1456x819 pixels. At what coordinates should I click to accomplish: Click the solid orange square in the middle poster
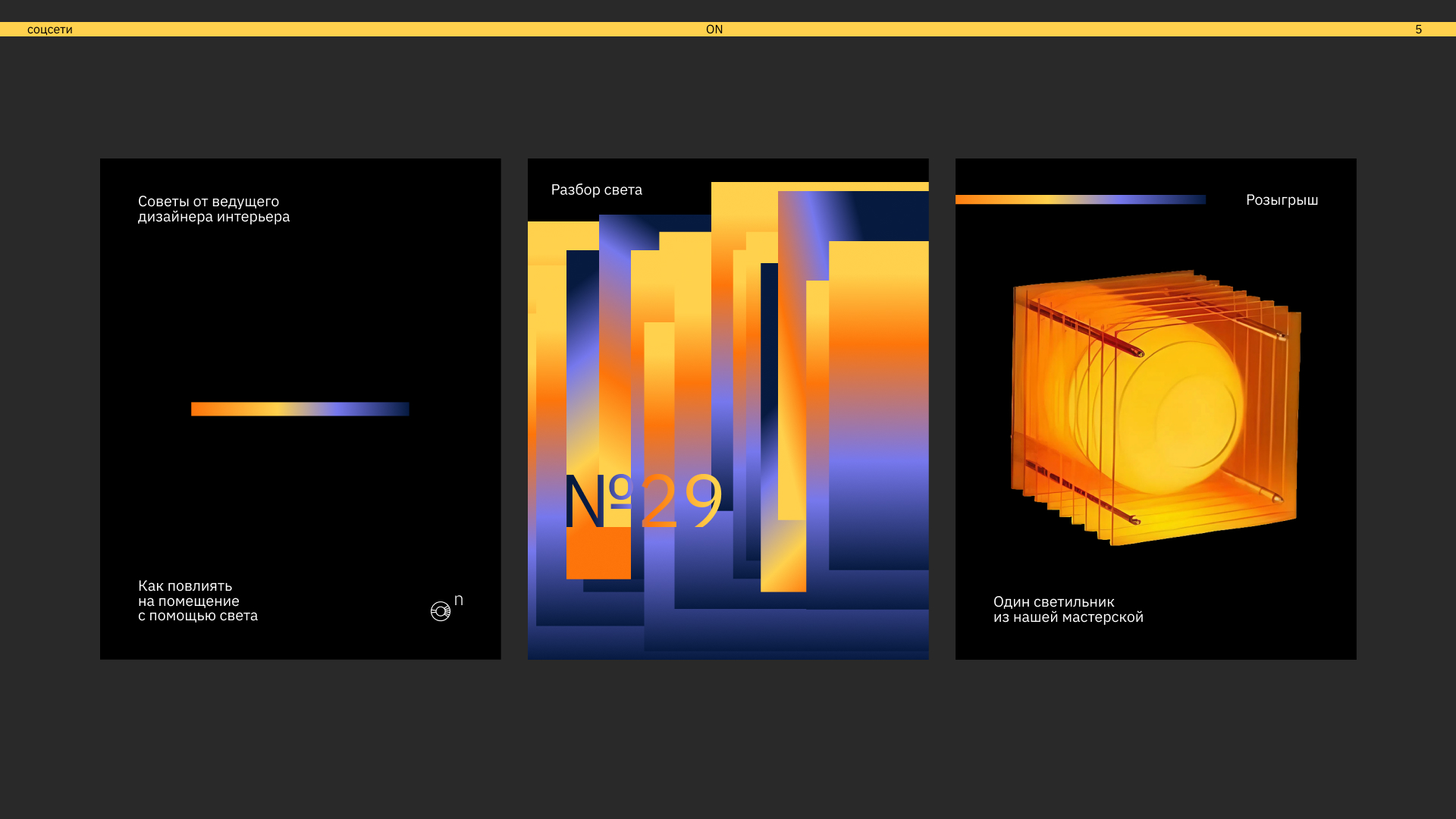click(x=598, y=553)
